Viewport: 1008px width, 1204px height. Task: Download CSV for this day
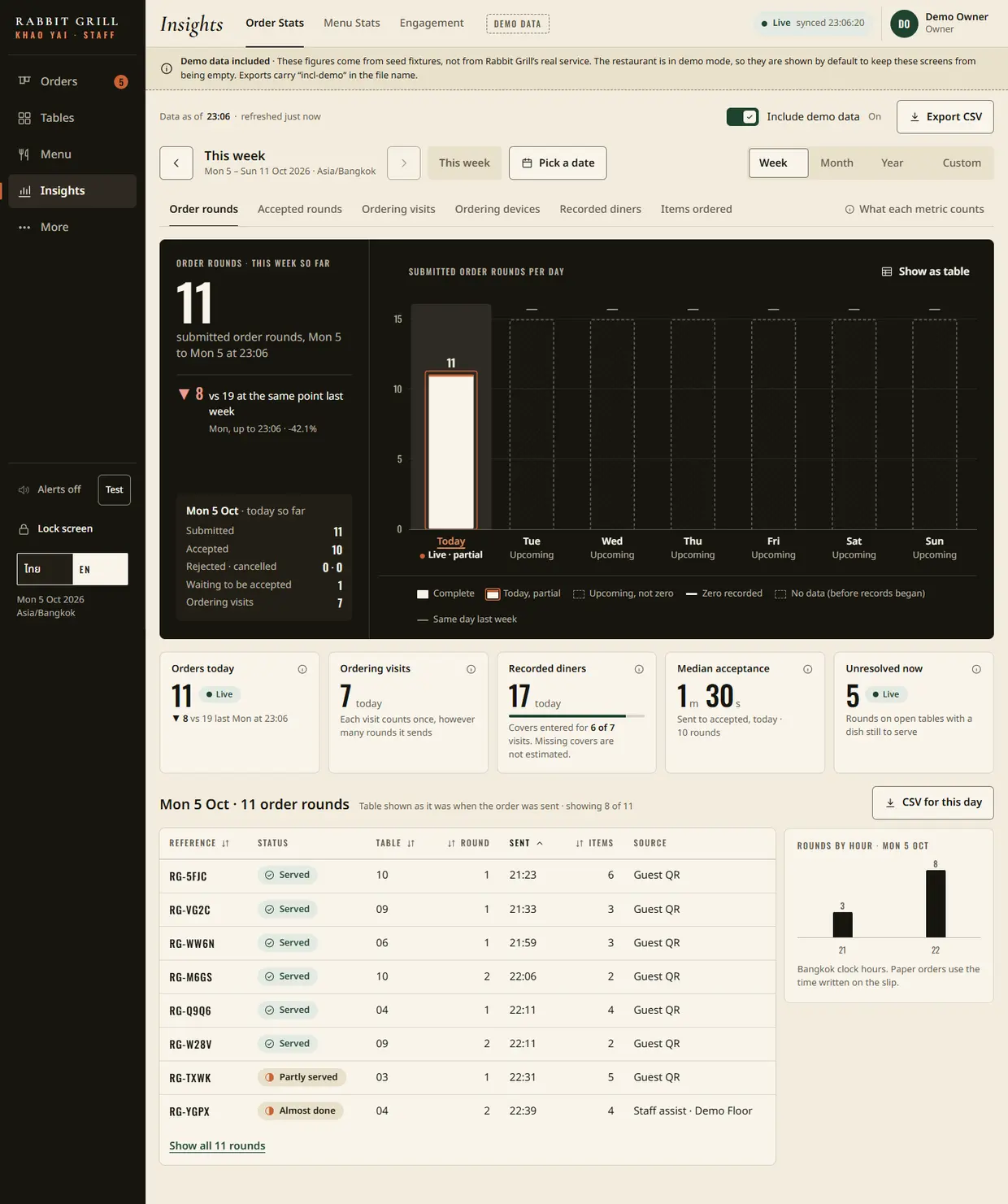[x=932, y=803]
